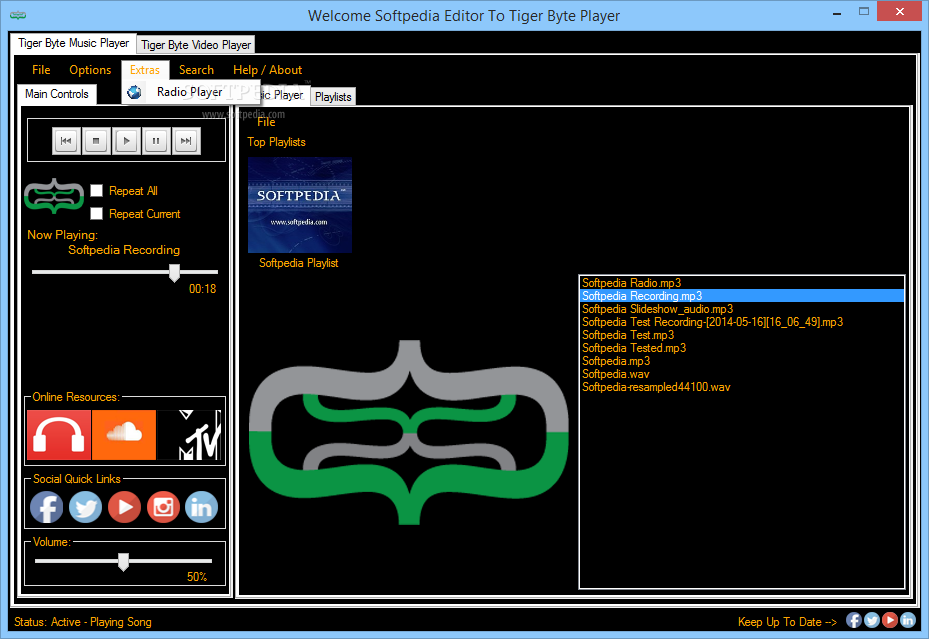Select the Main Controls tab

click(x=57, y=94)
